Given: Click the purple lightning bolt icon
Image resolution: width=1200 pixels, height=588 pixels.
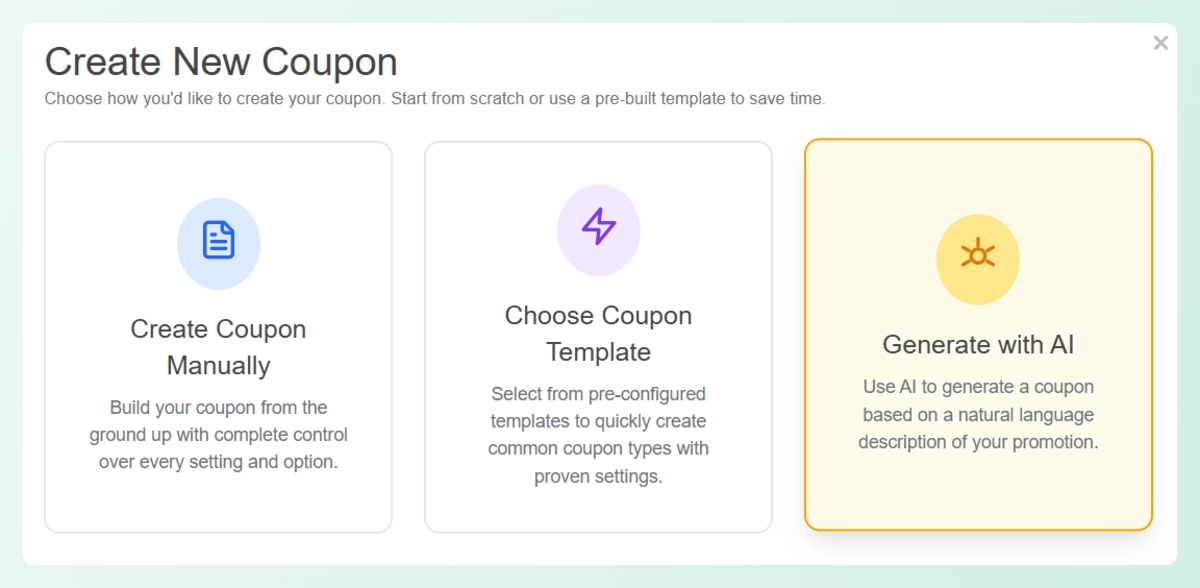Looking at the screenshot, I should [x=598, y=226].
